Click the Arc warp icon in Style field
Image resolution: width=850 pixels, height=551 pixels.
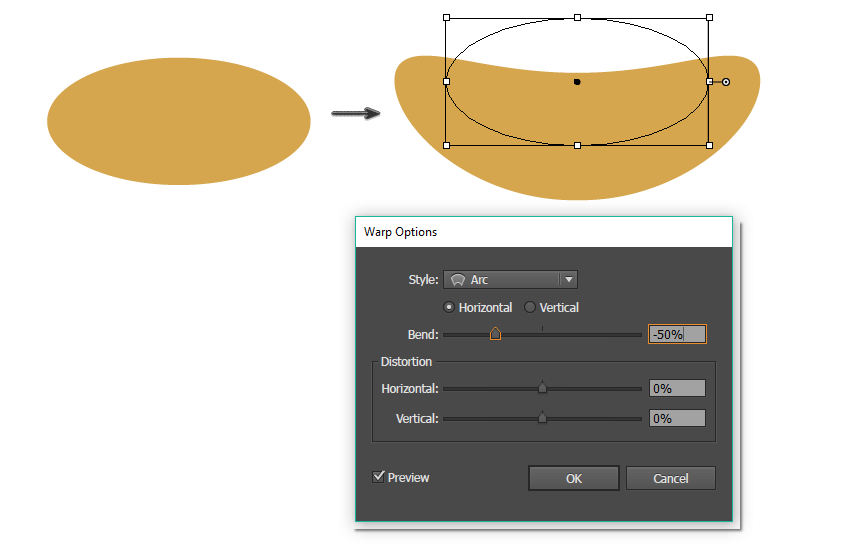pyautogui.click(x=458, y=280)
